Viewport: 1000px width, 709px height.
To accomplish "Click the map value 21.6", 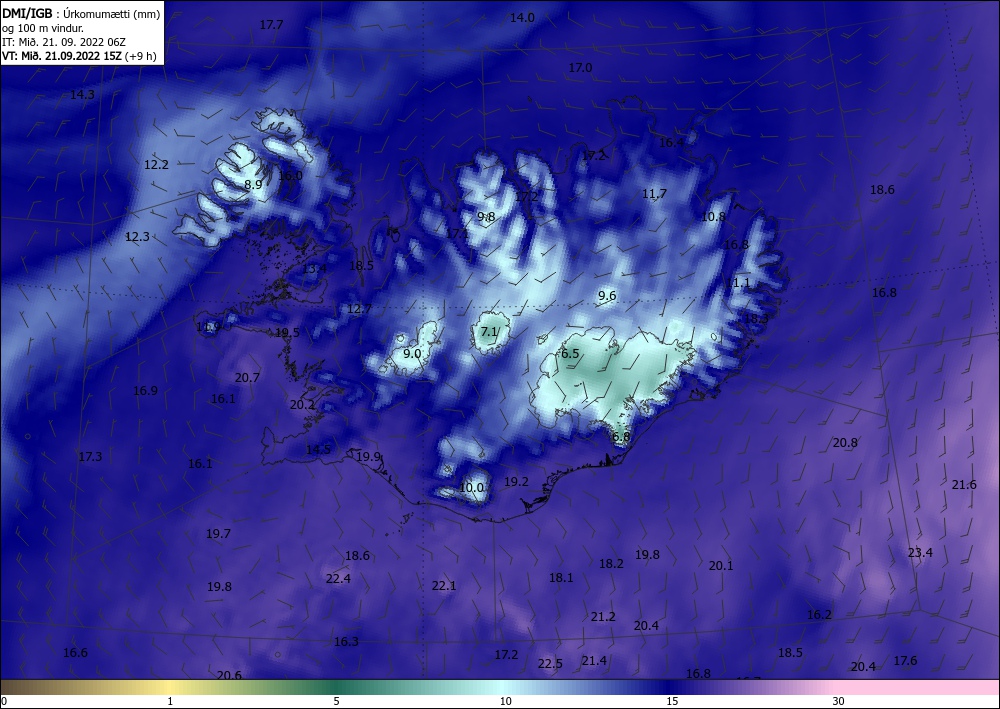I will tap(964, 485).
